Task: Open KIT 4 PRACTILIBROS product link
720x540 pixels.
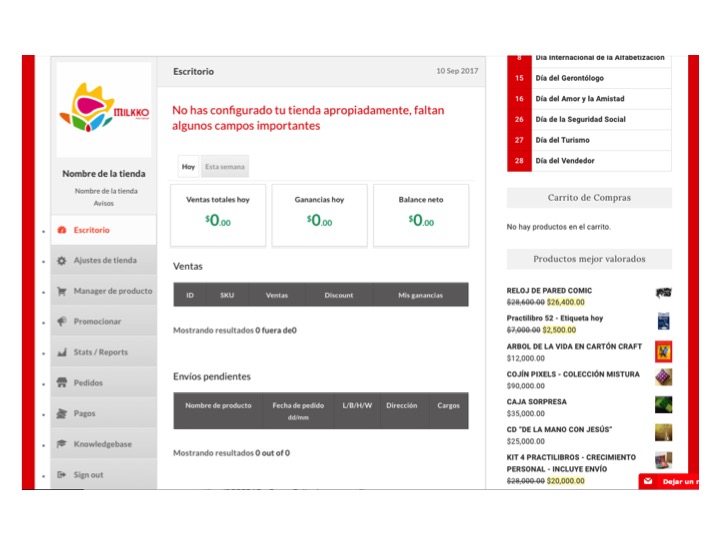Action: pos(571,463)
